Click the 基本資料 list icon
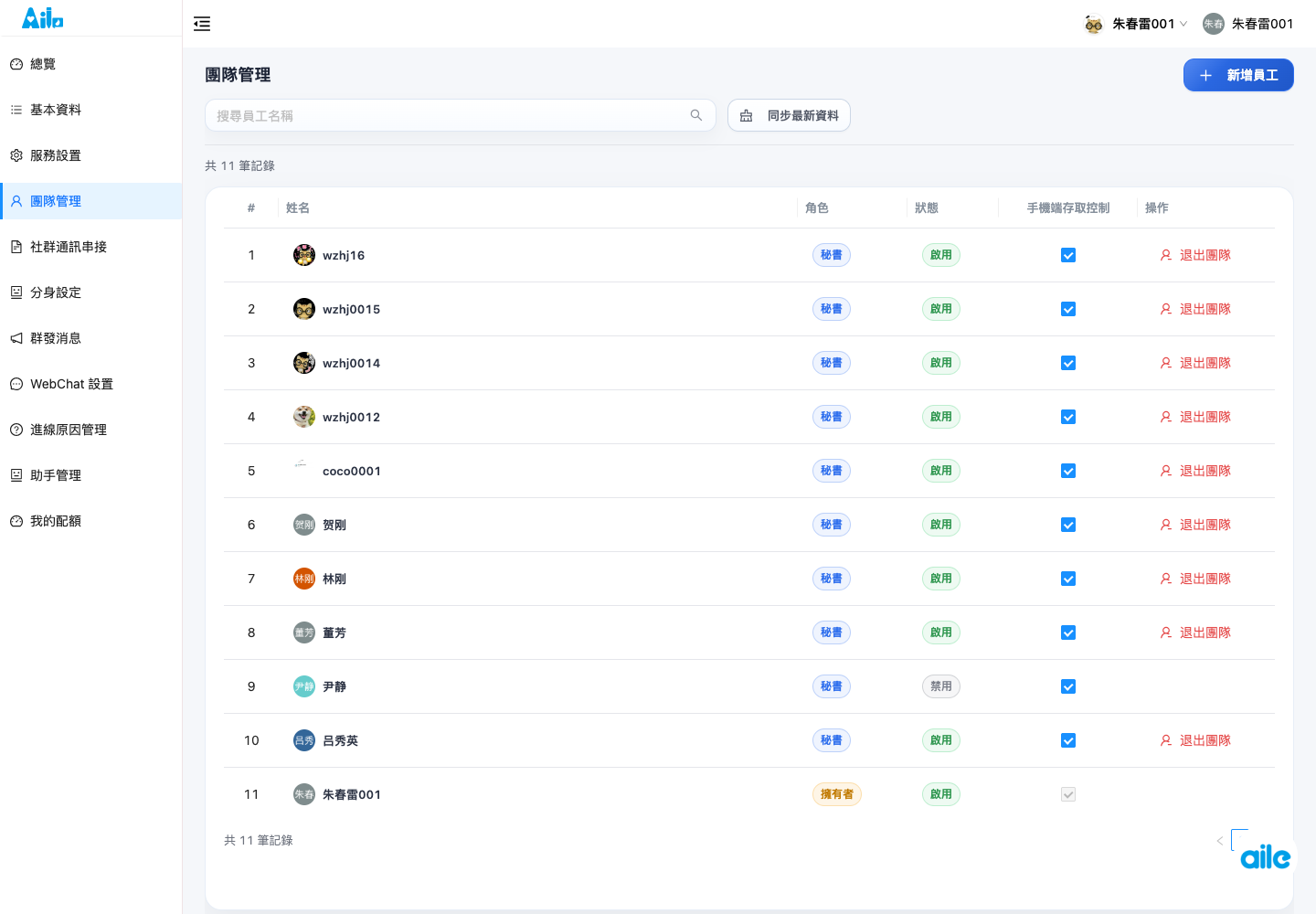Image resolution: width=1316 pixels, height=914 pixels. (x=16, y=110)
